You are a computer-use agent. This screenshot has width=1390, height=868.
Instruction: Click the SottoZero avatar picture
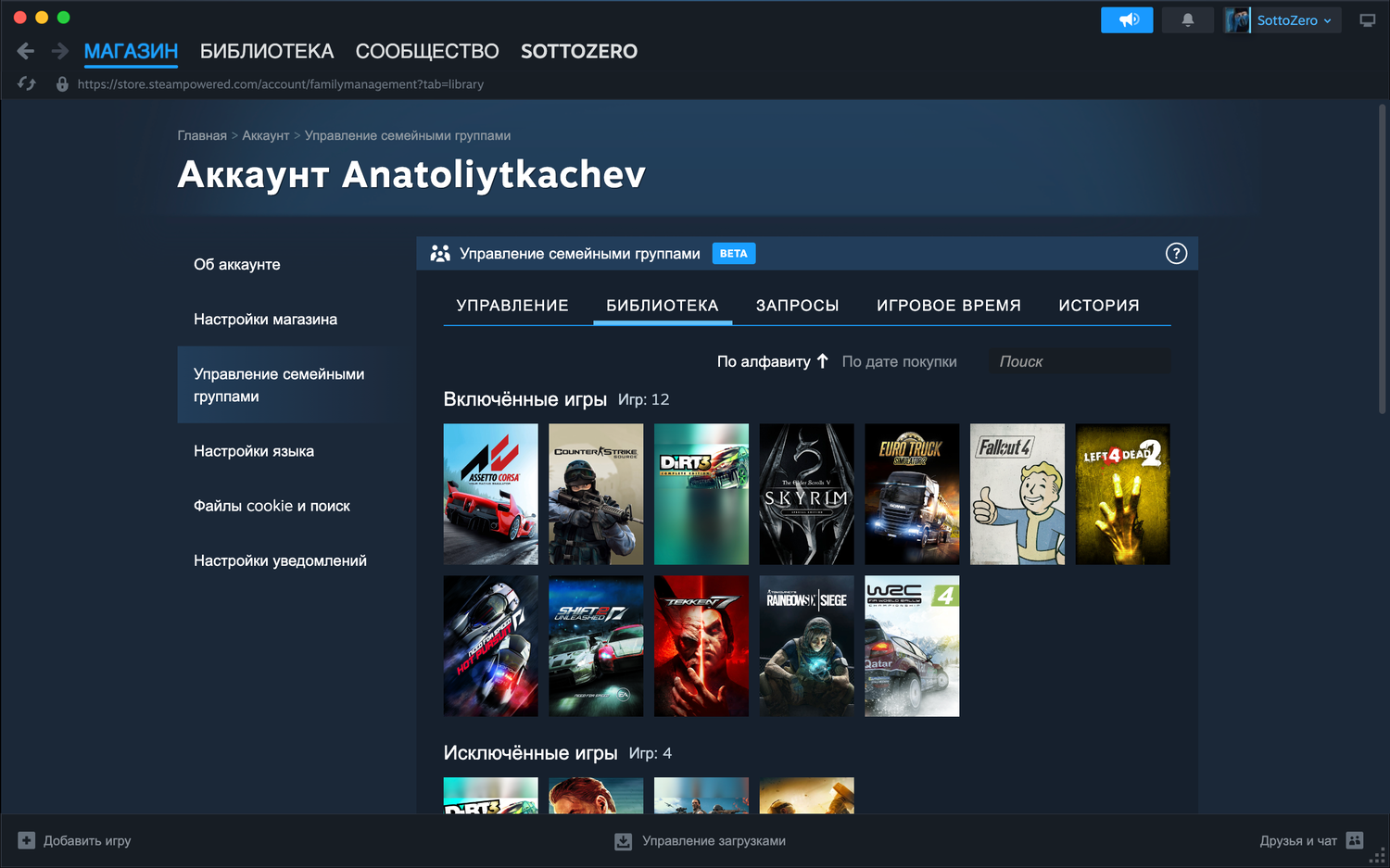1237,20
